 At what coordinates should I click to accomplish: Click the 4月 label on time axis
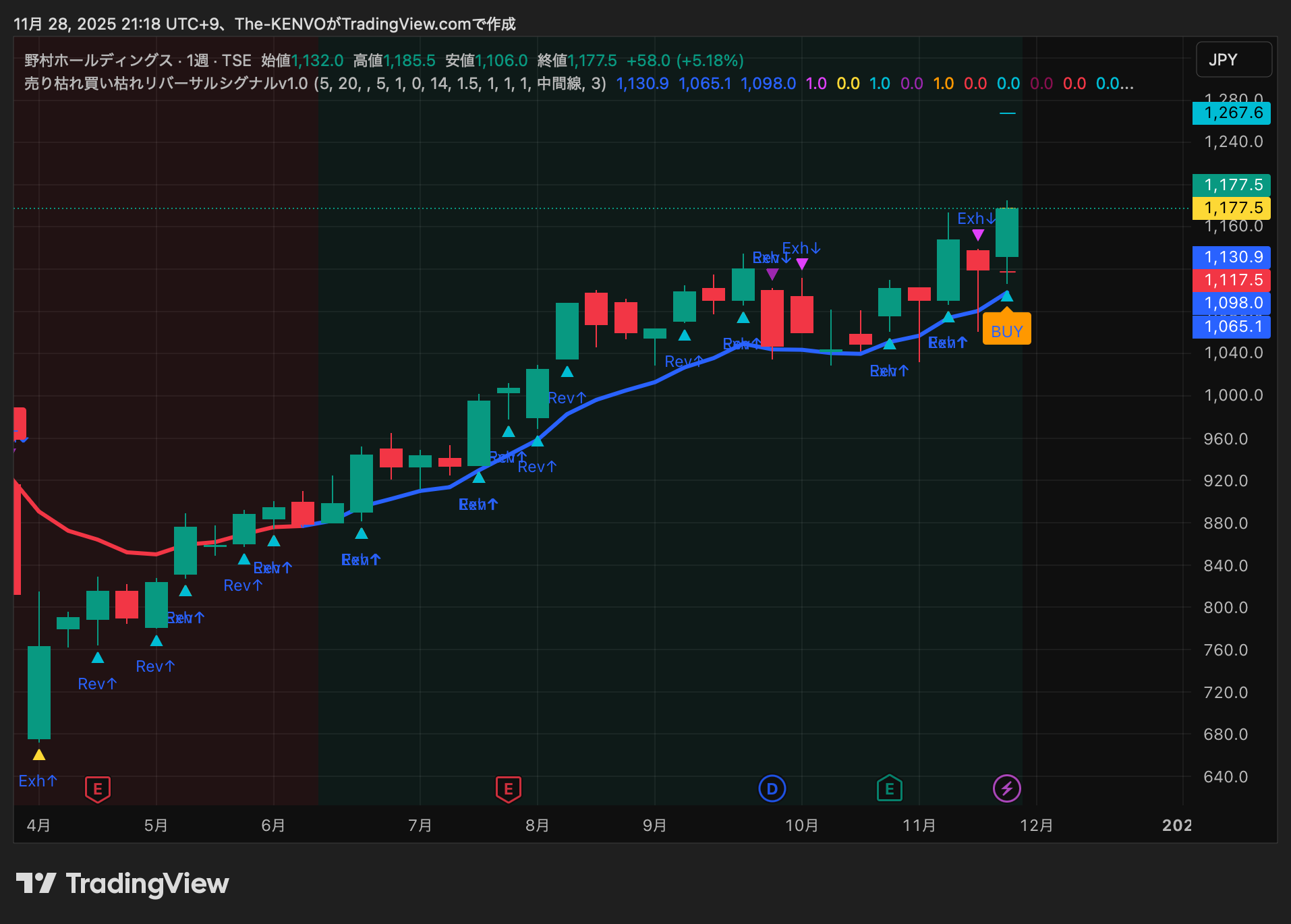pos(39,825)
